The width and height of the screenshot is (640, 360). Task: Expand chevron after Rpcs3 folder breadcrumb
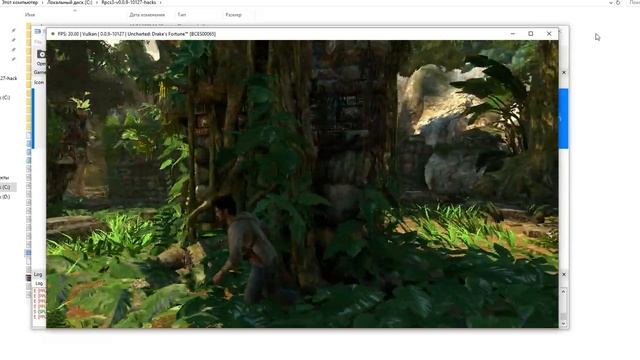(x=160, y=2)
